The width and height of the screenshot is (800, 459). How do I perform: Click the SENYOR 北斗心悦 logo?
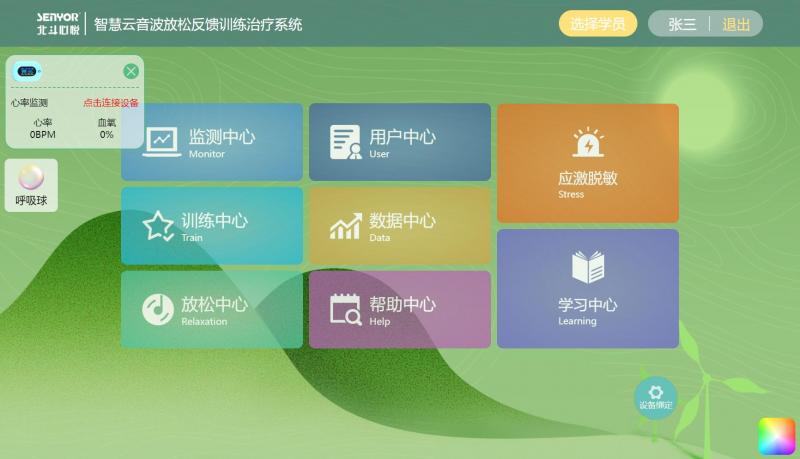tap(58, 23)
